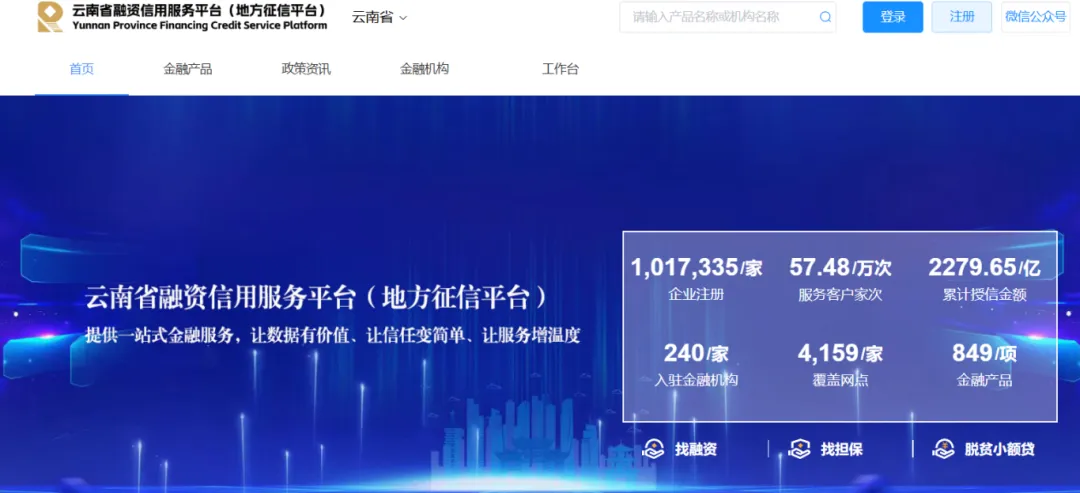Screen dimensions: 1080x493
Task: Click the search magnifier icon
Action: point(824,17)
